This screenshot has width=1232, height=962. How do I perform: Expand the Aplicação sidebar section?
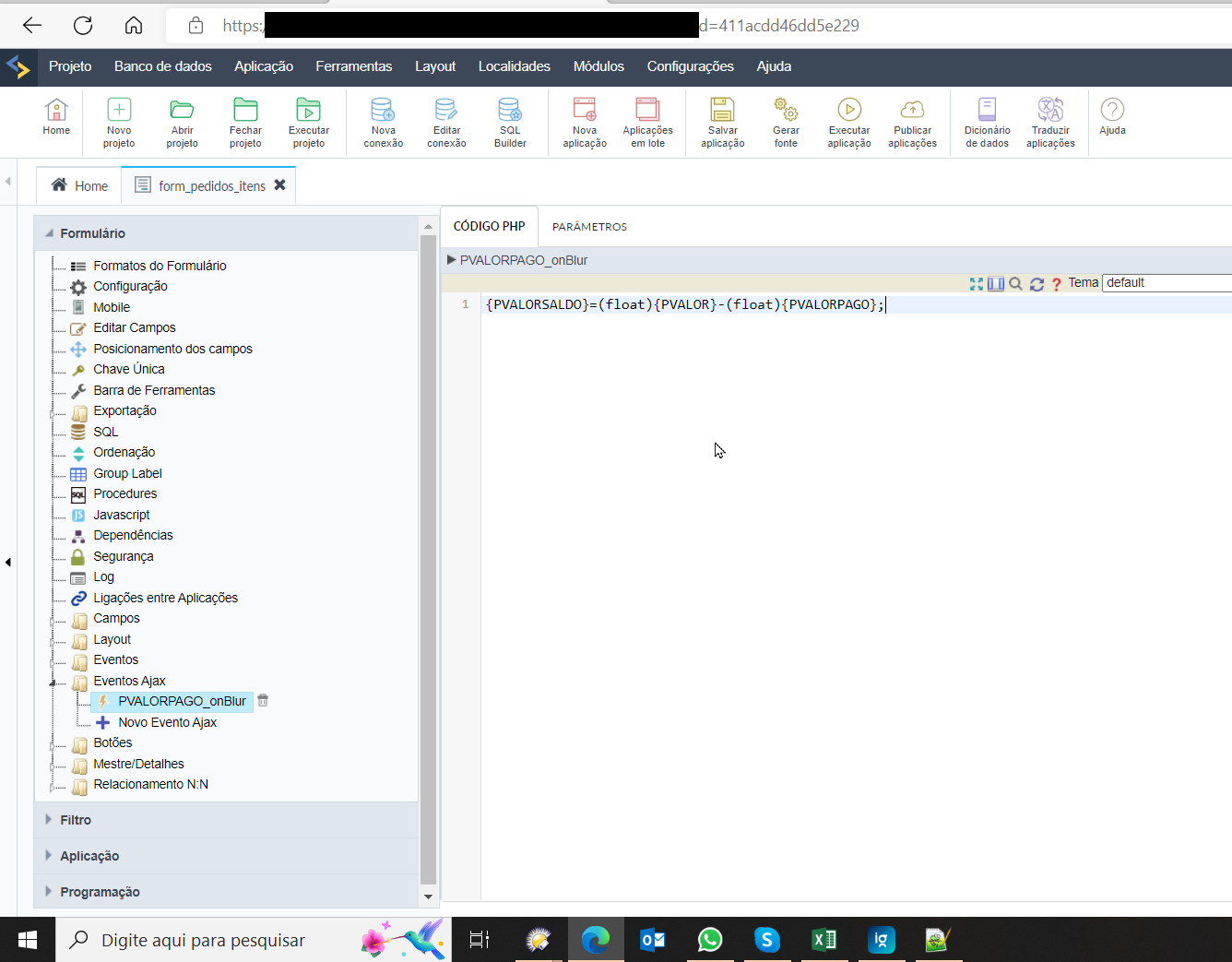pyautogui.click(x=227, y=856)
